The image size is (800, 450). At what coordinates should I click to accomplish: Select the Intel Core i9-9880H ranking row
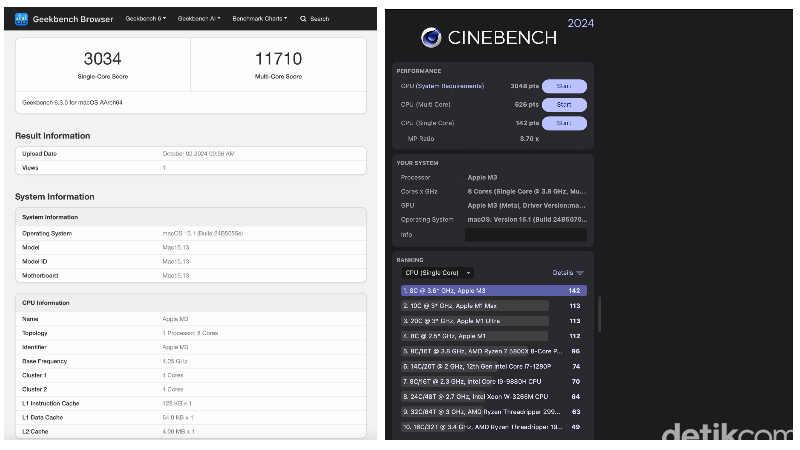pyautogui.click(x=492, y=382)
